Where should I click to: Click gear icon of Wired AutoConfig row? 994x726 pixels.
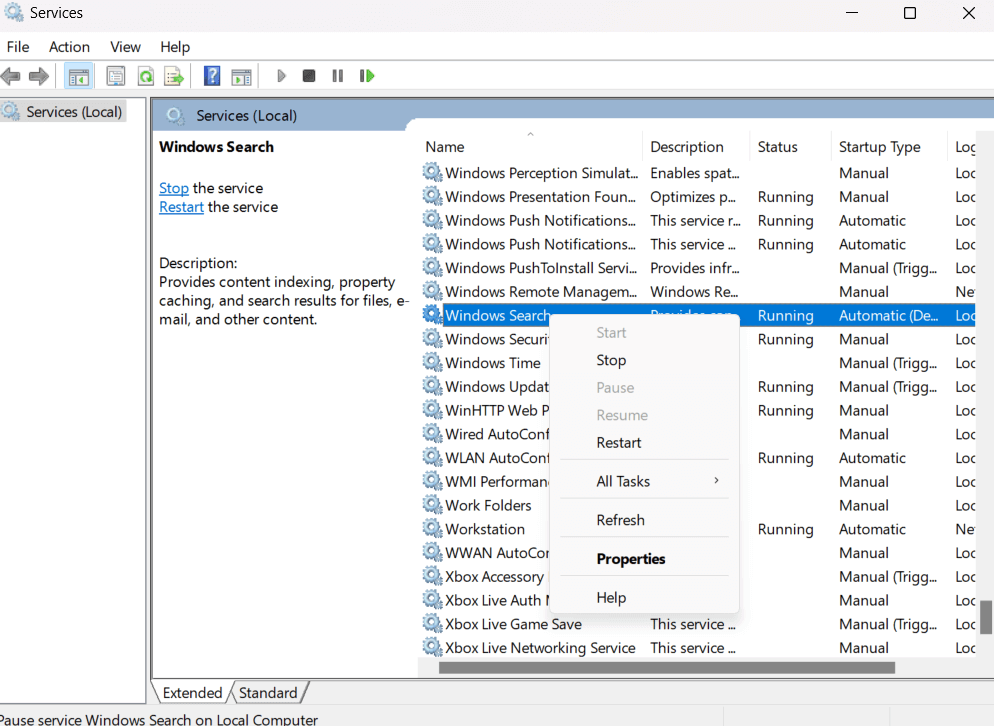(x=432, y=434)
